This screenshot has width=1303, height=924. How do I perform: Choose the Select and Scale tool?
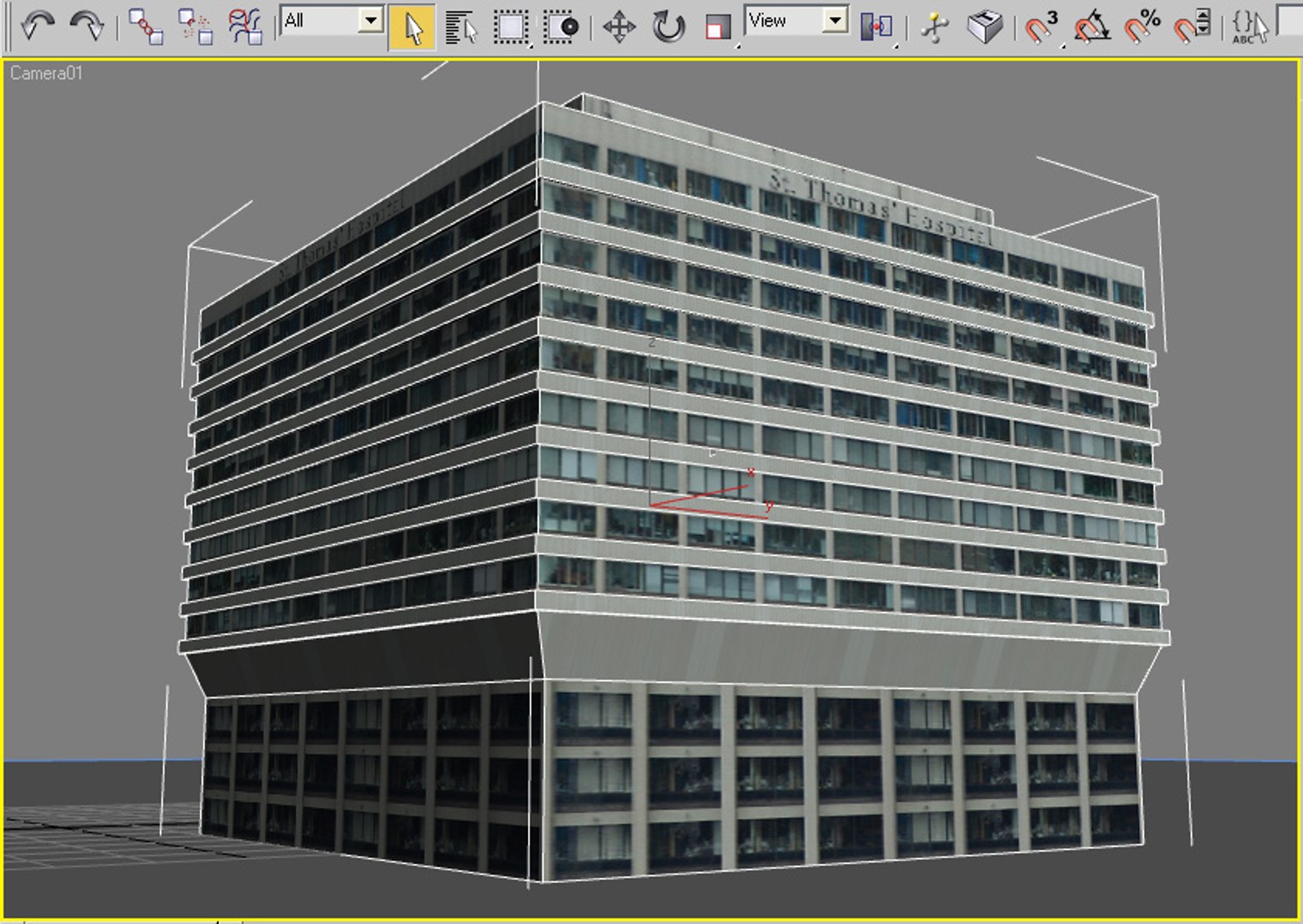pyautogui.click(x=718, y=27)
